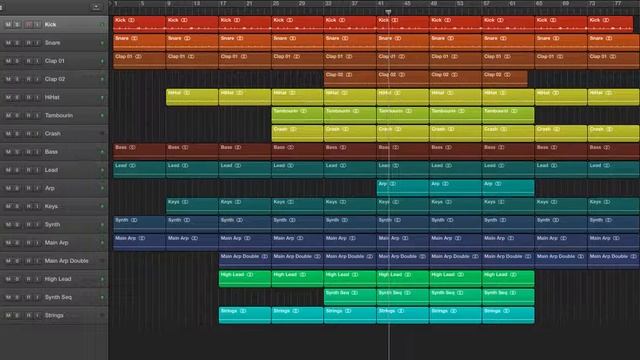Solo the Snare track

17,43
